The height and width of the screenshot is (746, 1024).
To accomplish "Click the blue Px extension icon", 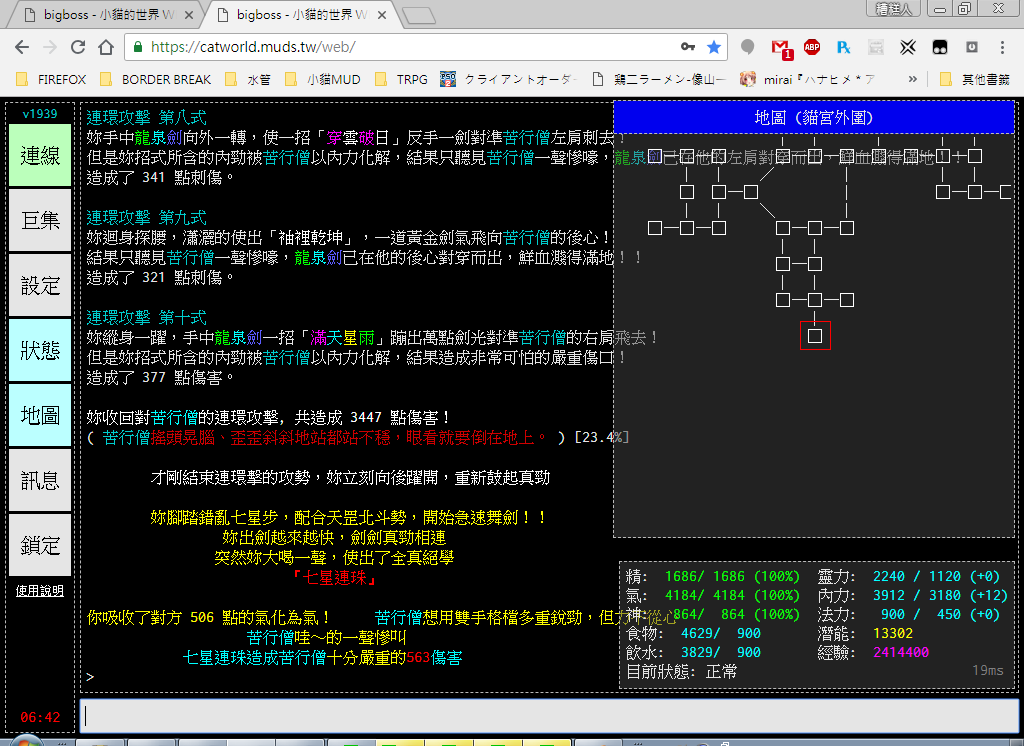I will click(x=843, y=47).
